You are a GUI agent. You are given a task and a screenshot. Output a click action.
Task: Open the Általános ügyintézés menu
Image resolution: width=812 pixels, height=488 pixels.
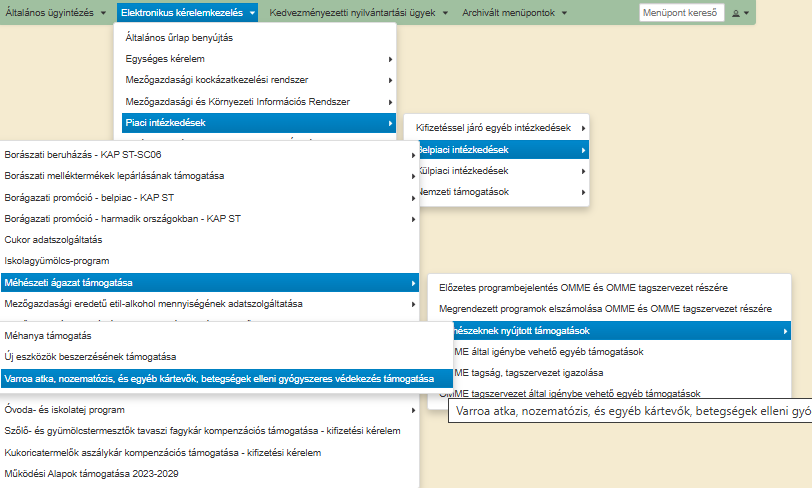coord(55,13)
